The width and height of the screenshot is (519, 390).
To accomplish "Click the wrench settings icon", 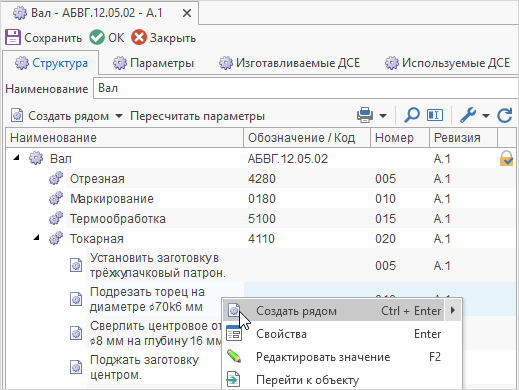I will point(468,115).
